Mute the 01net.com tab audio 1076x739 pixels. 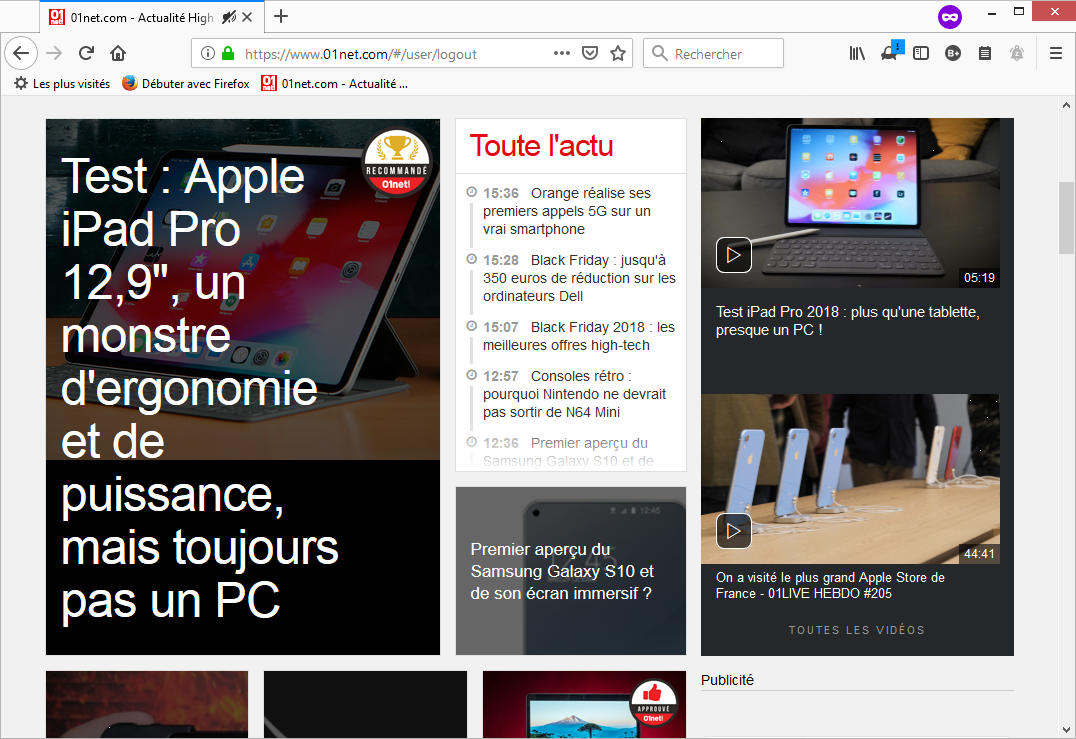pyautogui.click(x=229, y=17)
